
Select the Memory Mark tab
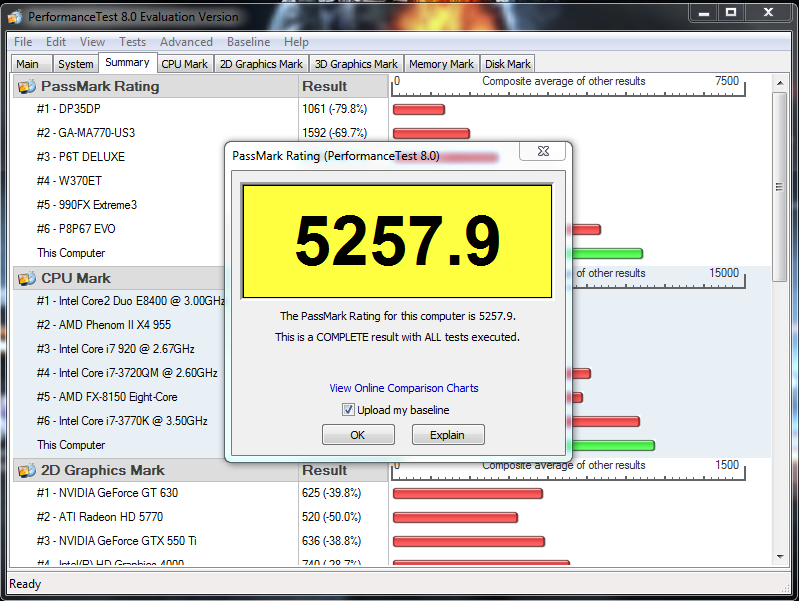441,64
